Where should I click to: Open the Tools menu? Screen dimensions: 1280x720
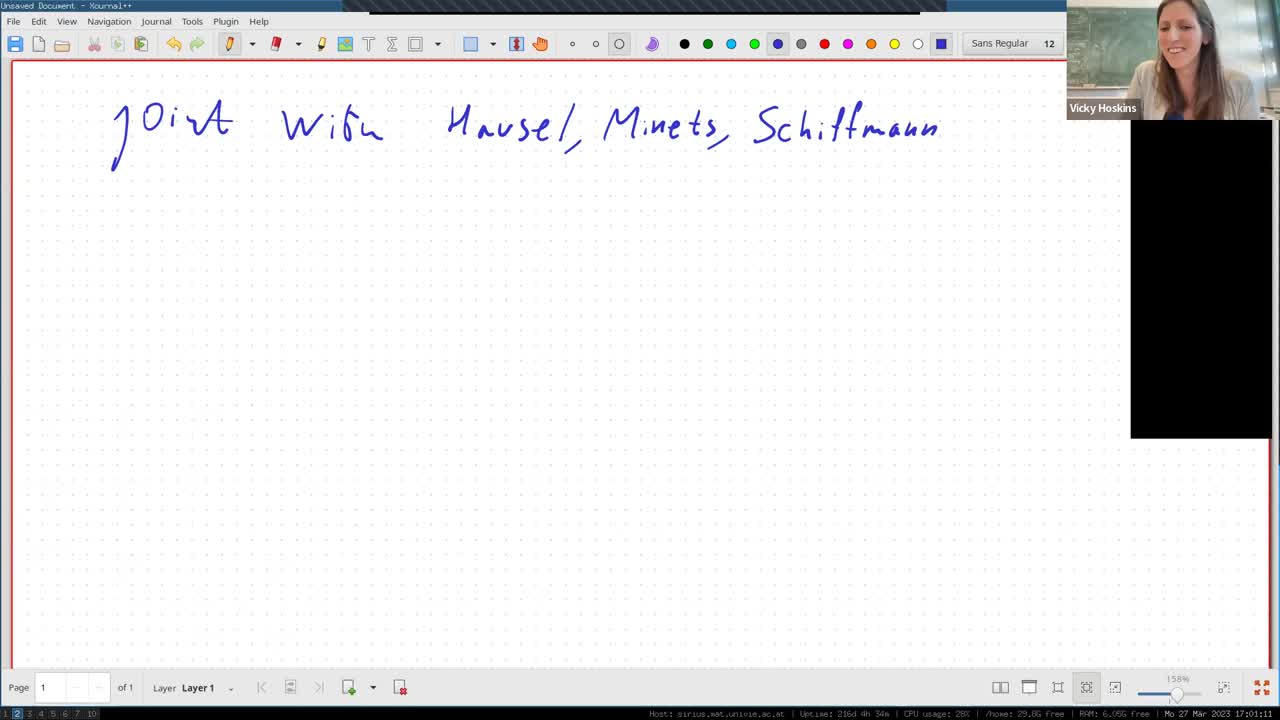pyautogui.click(x=192, y=21)
